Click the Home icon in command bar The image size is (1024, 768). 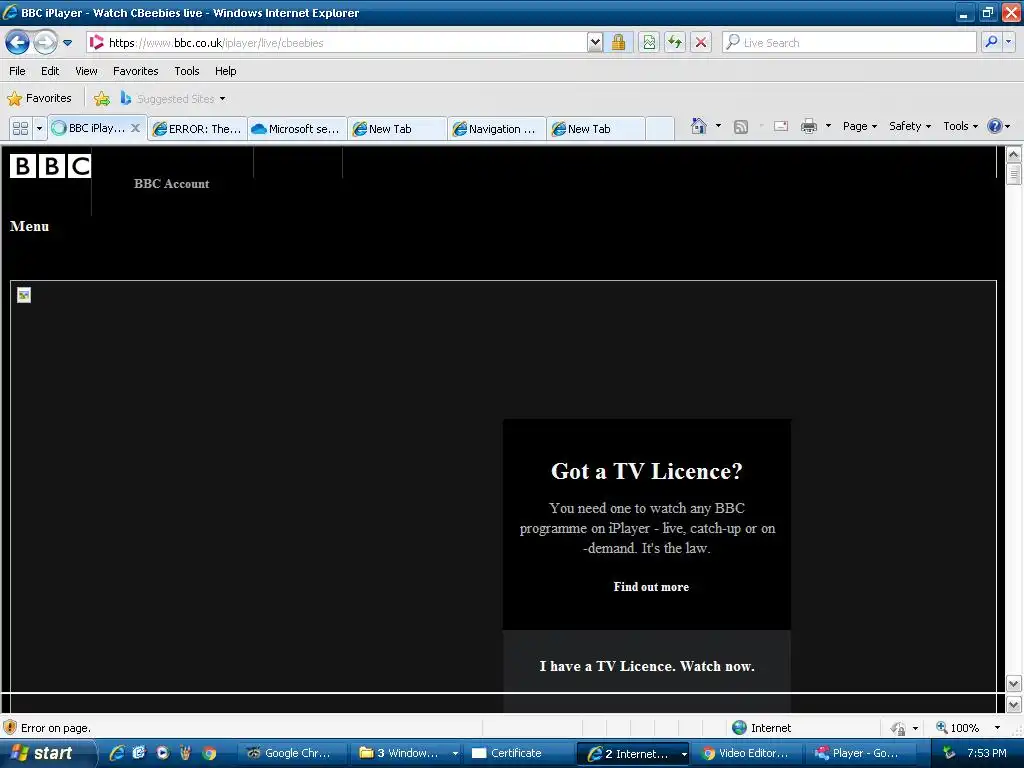(x=699, y=126)
